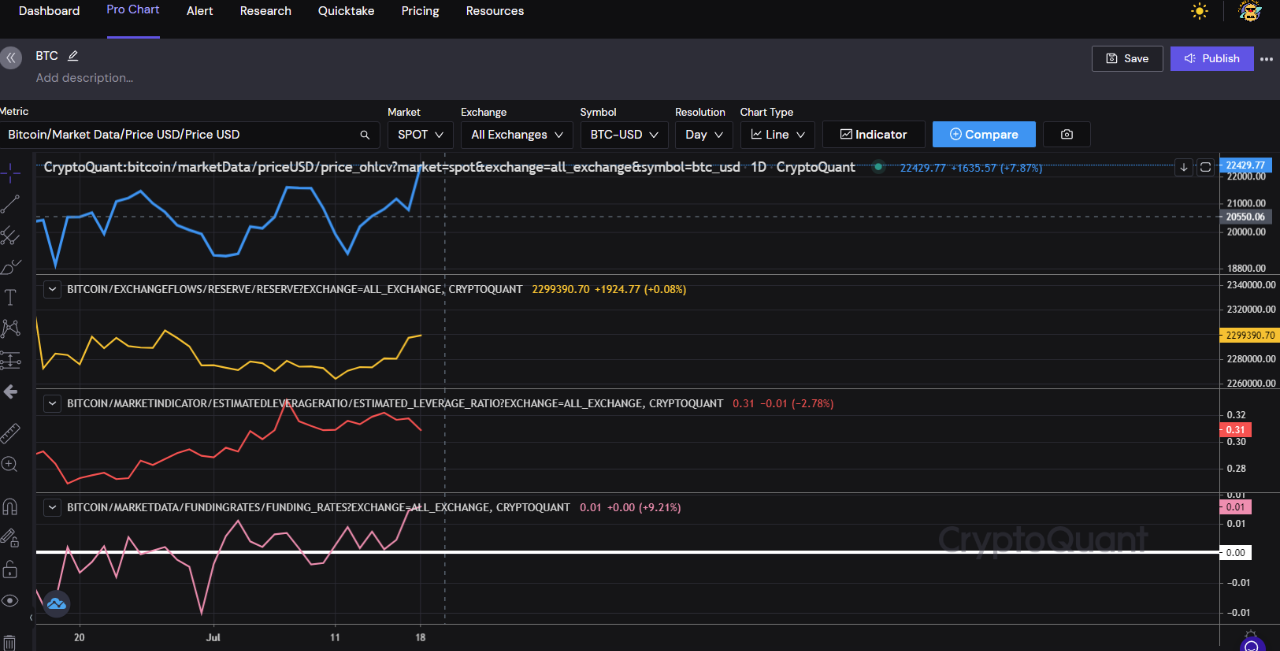Image resolution: width=1280 pixels, height=651 pixels.
Task: Enable magnet mode for drawings
Action: click(x=11, y=506)
